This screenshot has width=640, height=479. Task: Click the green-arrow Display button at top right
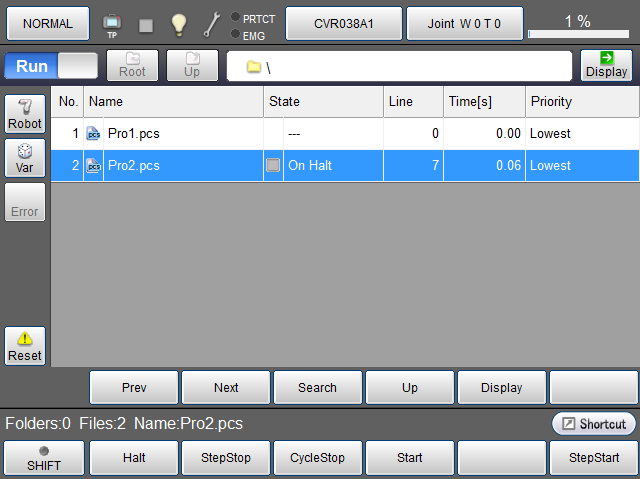click(x=606, y=65)
